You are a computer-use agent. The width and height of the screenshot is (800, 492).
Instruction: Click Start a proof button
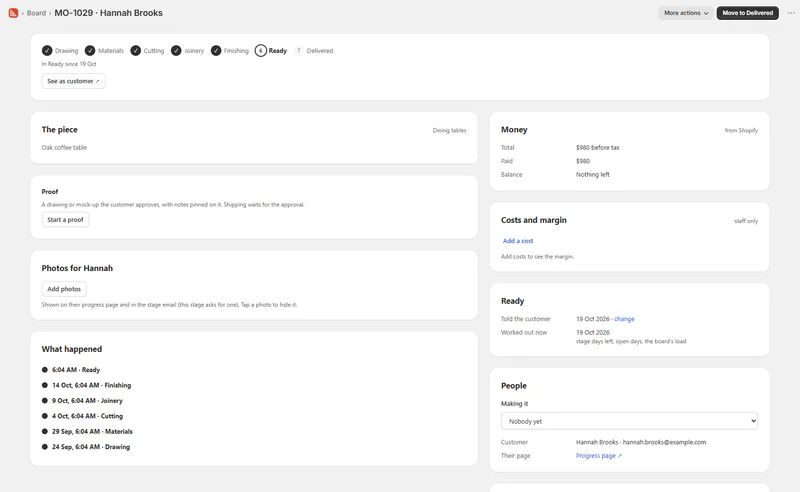coord(65,219)
